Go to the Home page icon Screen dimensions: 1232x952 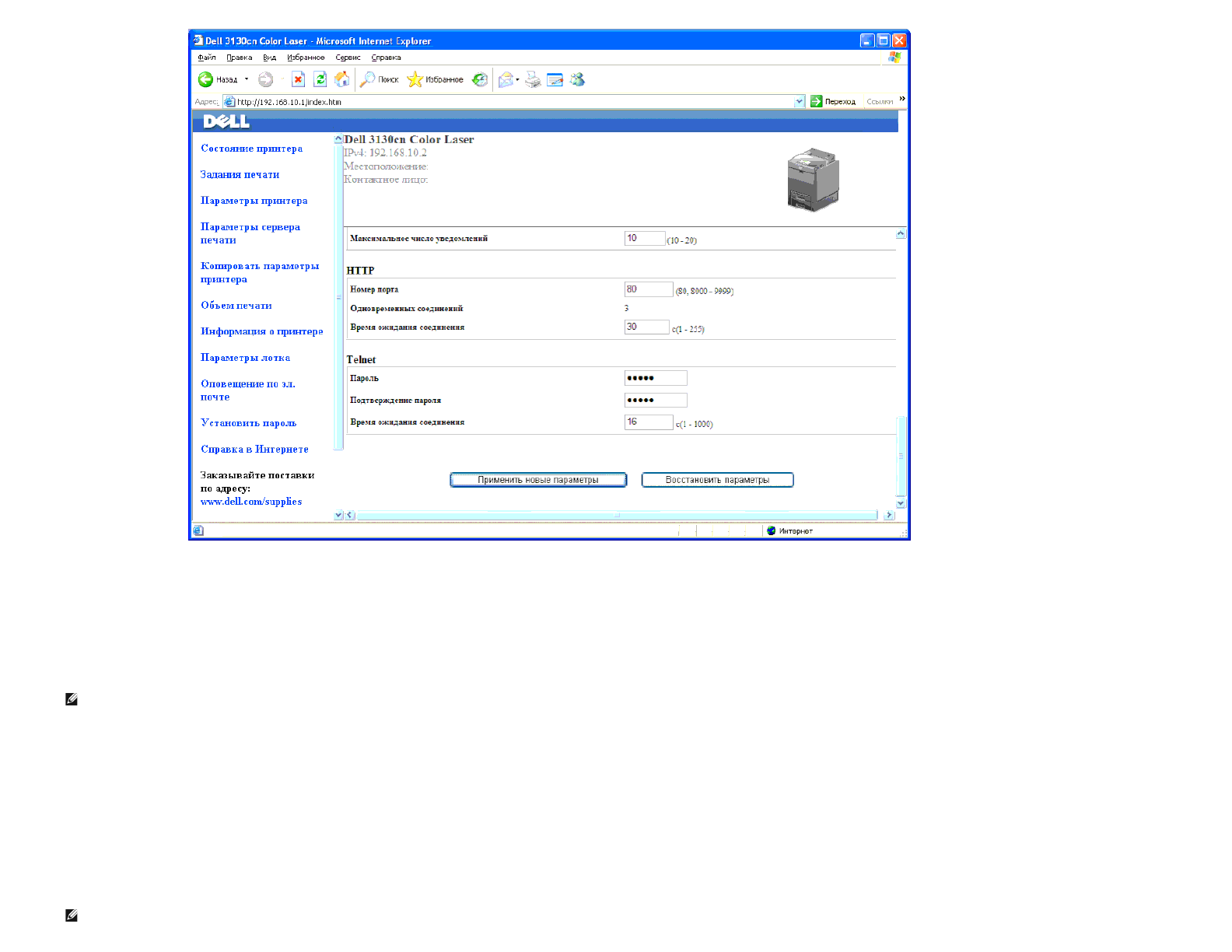click(x=341, y=79)
